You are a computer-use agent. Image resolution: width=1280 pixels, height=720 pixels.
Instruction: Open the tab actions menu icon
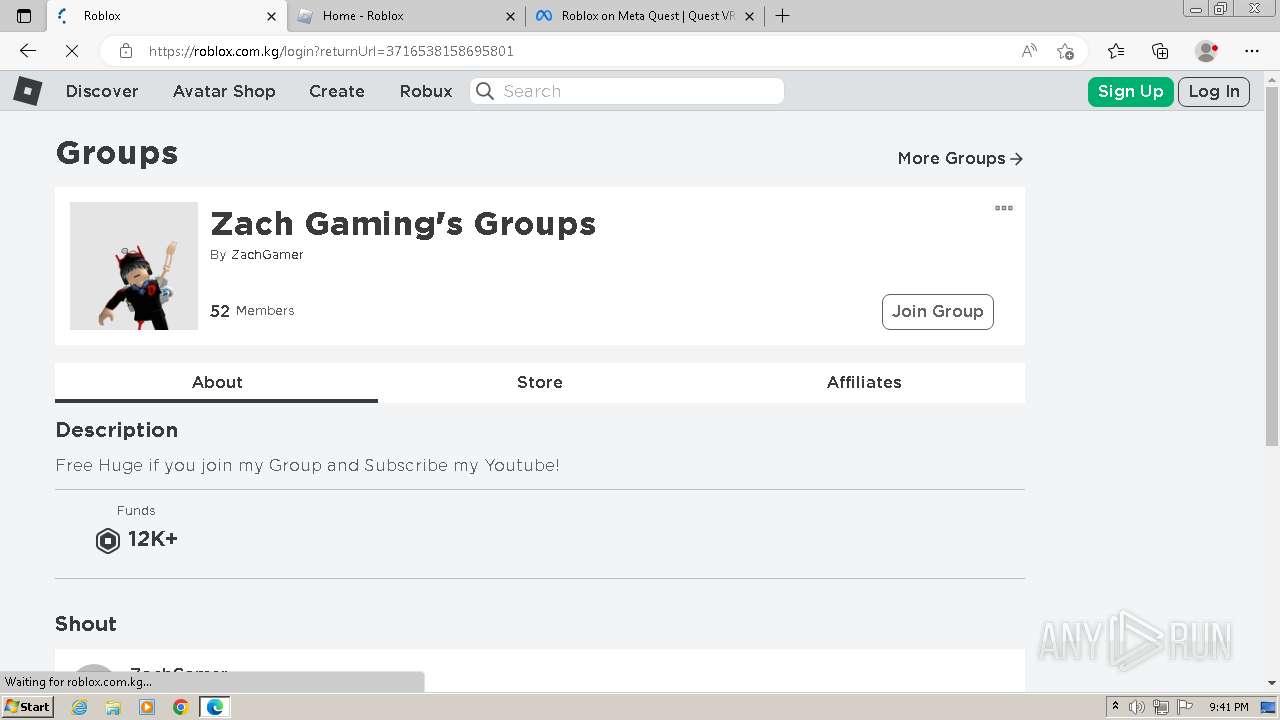24,16
